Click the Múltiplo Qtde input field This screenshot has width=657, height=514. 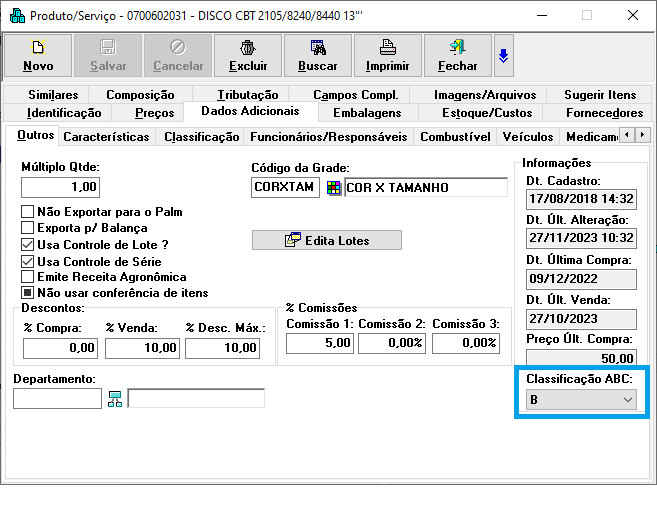tap(60, 187)
